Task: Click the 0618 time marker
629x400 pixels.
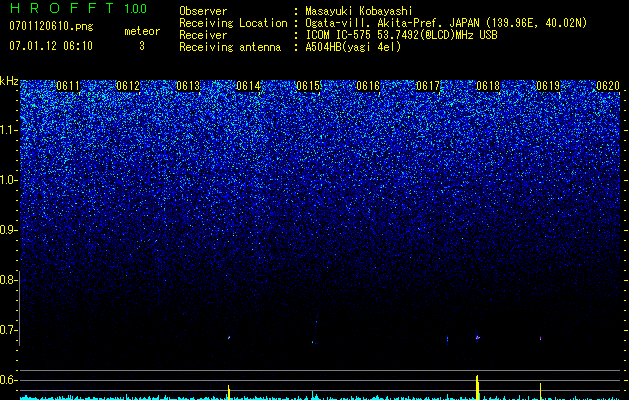Action: pos(488,86)
